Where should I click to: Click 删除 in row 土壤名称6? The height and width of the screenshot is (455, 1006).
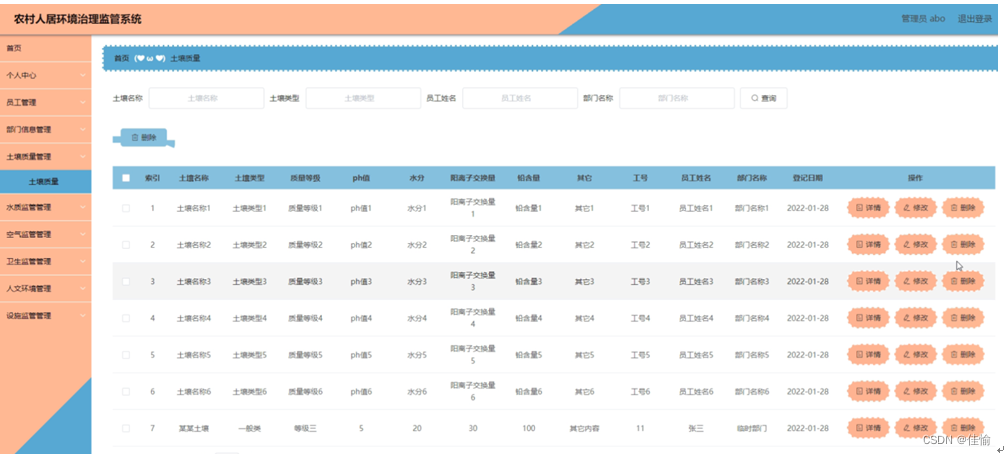coord(963,391)
